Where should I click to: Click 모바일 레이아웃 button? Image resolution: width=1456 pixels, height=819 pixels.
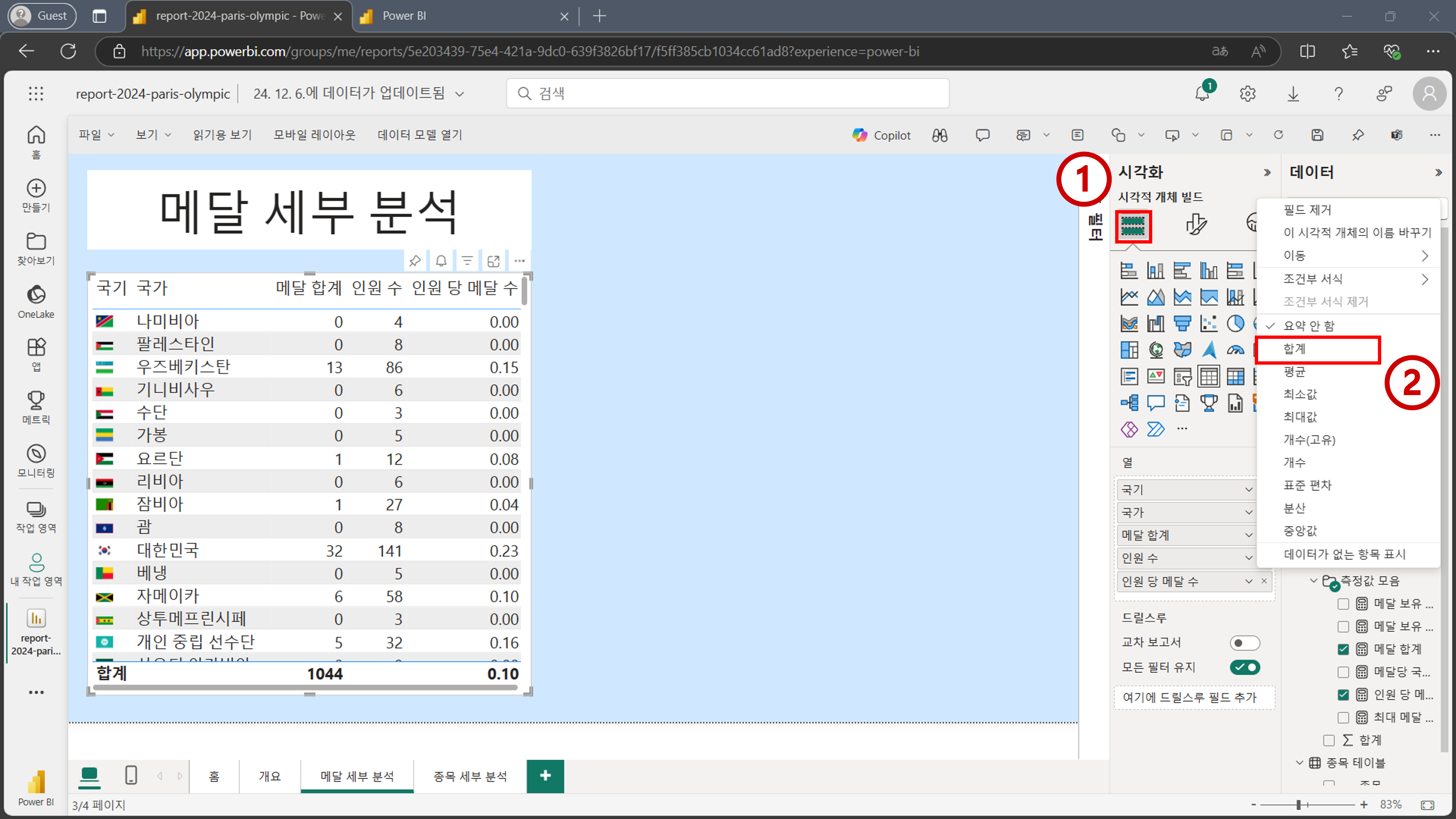tap(314, 135)
